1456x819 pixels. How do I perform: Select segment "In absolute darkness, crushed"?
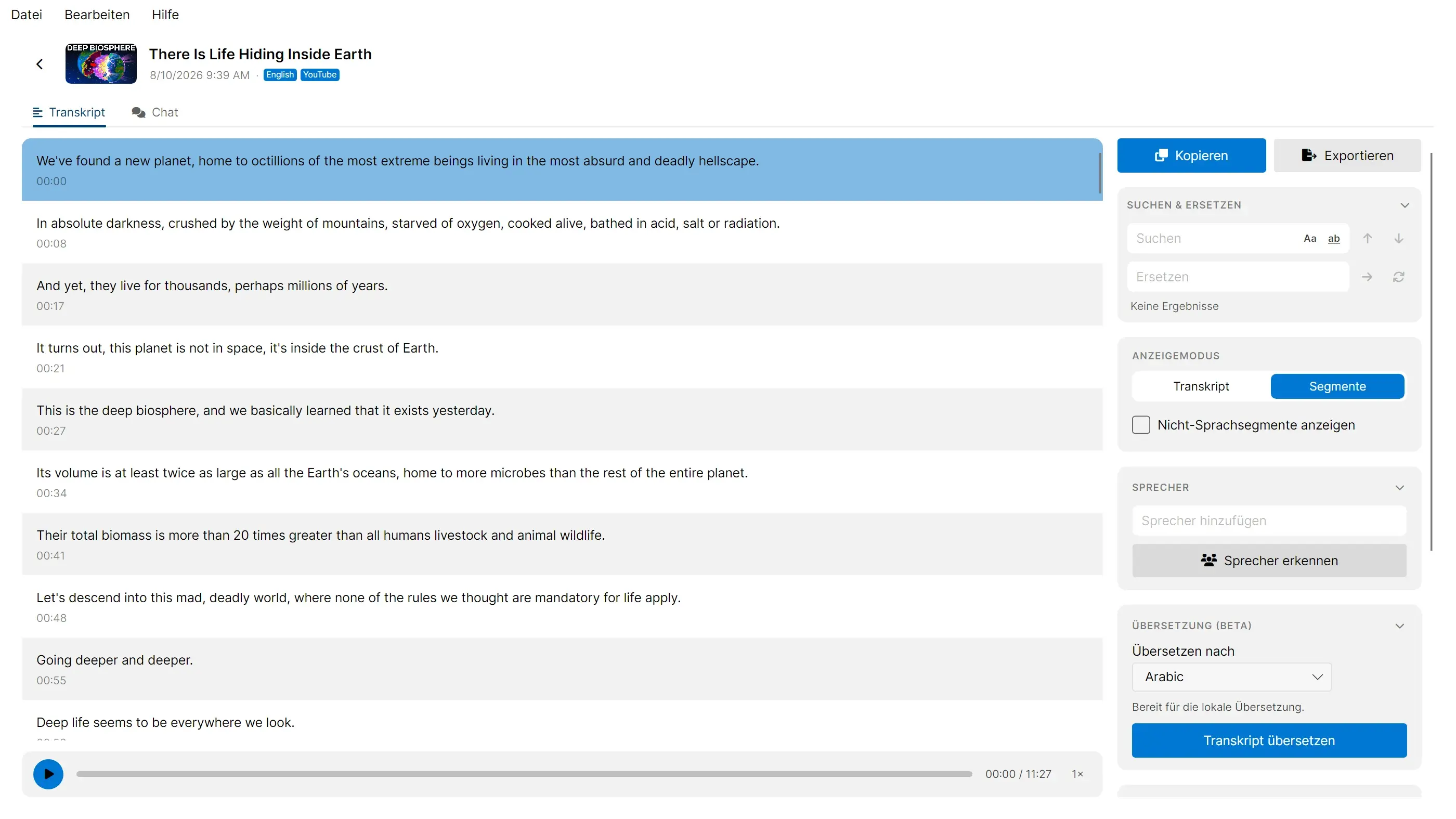[562, 232]
